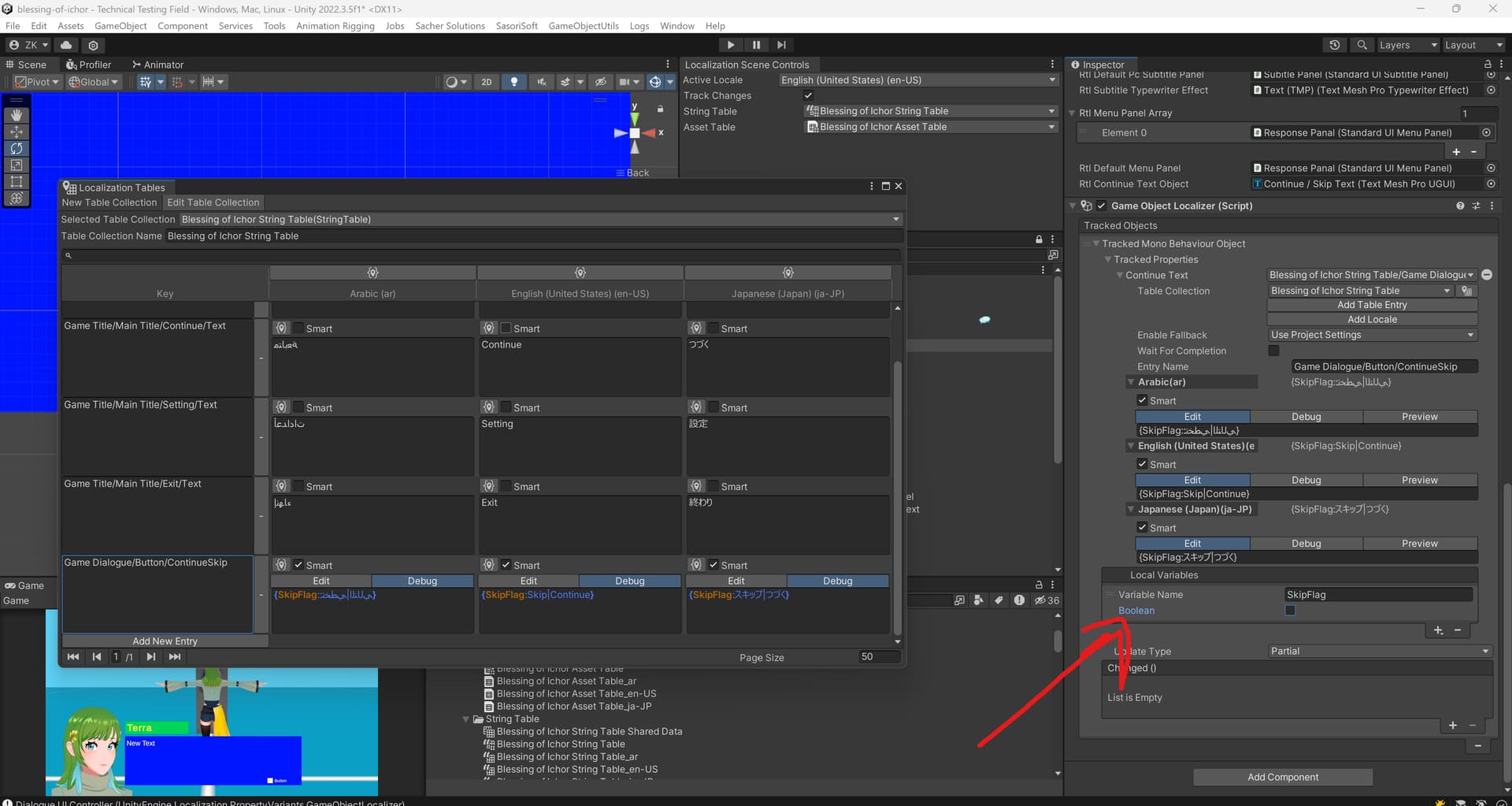Image resolution: width=1512 pixels, height=806 pixels.
Task: Switch to the Edit Table Collection tab
Action: pyautogui.click(x=213, y=202)
